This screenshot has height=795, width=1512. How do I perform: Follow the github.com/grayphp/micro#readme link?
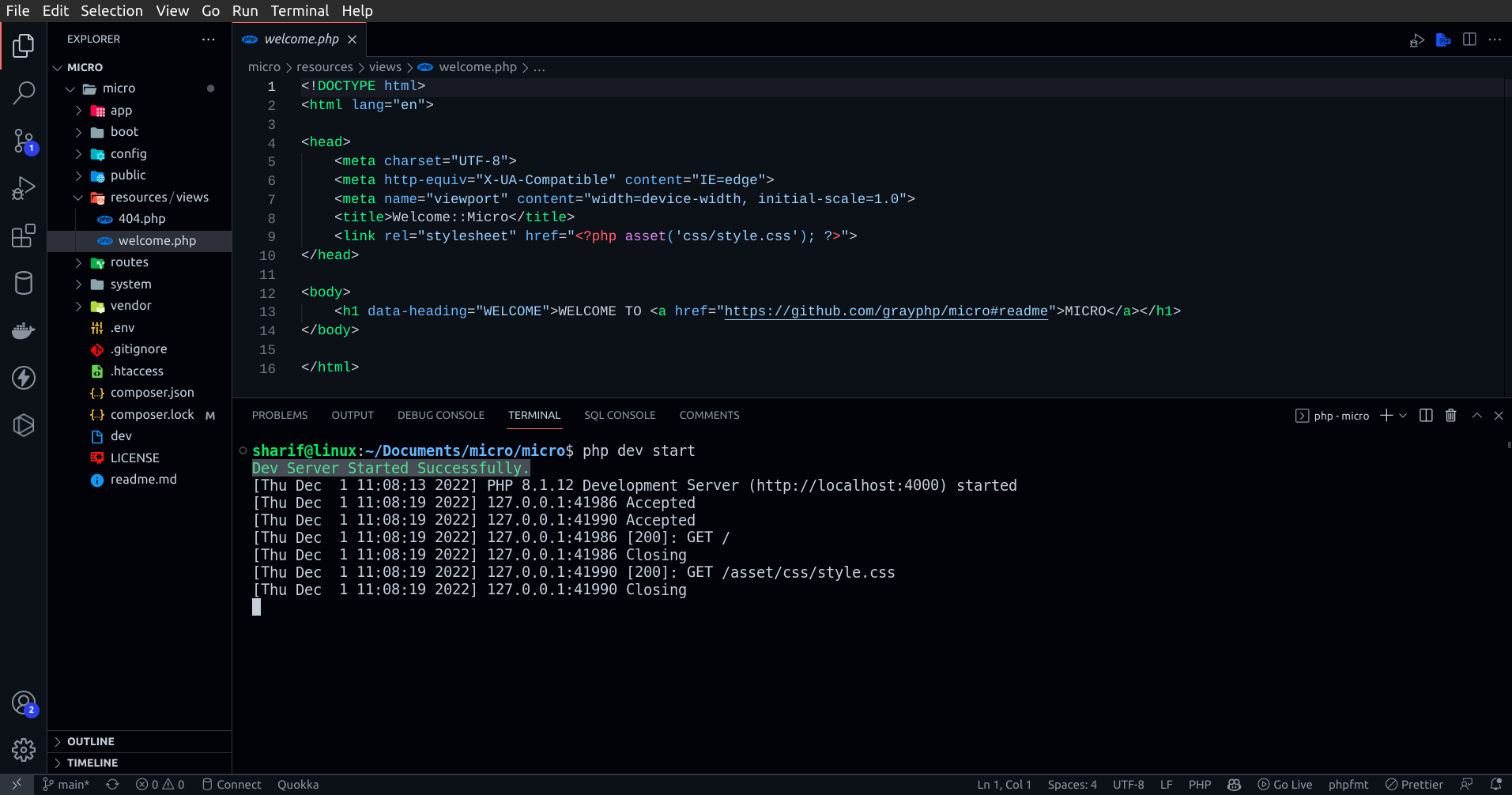(886, 311)
